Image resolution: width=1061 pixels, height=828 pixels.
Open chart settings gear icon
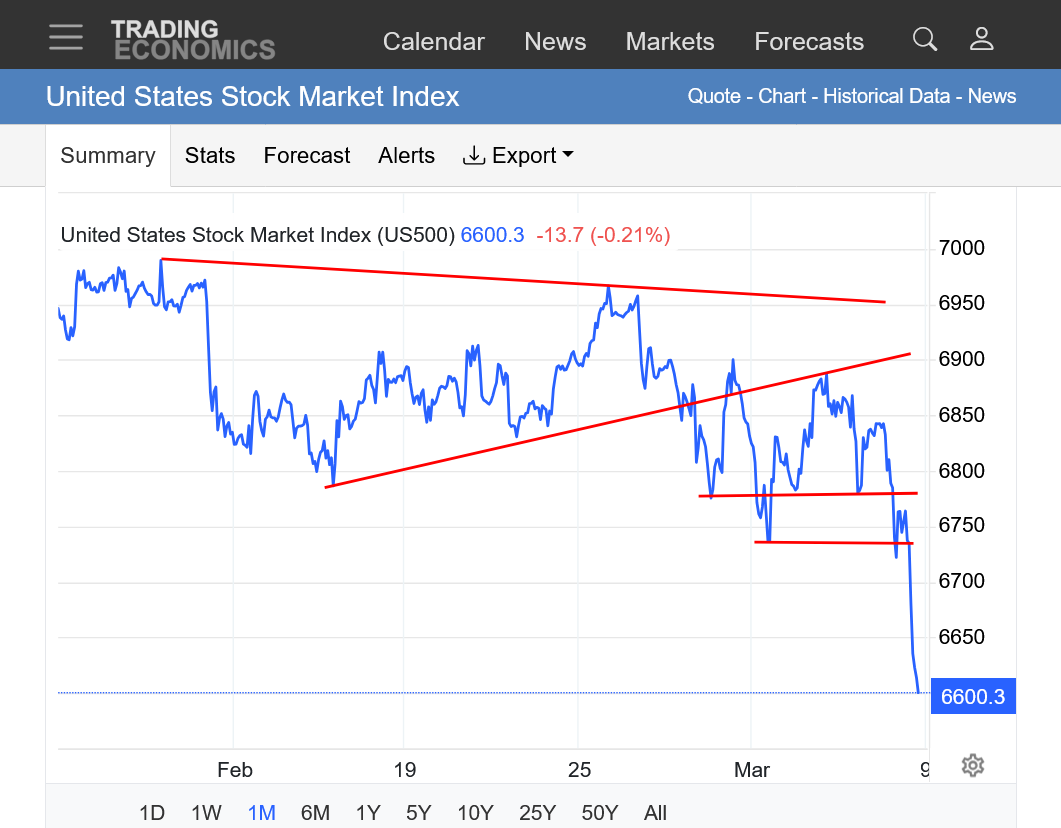point(972,766)
